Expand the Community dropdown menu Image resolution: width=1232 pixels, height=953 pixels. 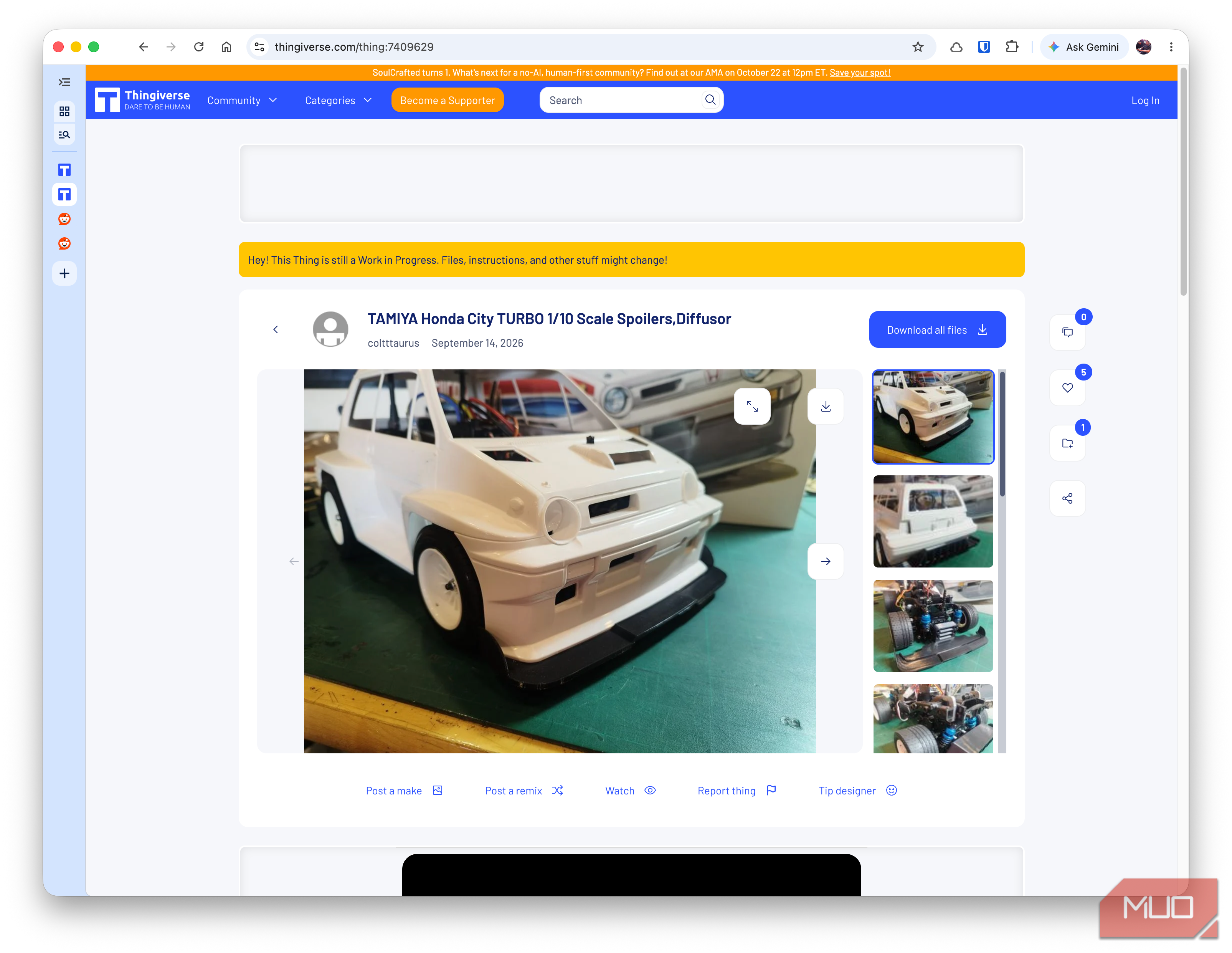(242, 101)
